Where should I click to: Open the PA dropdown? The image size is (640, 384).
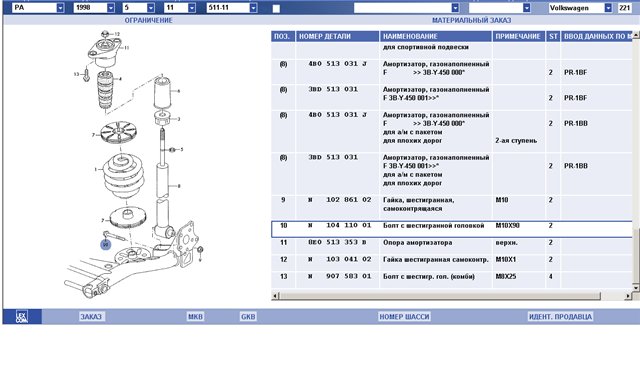60,8
